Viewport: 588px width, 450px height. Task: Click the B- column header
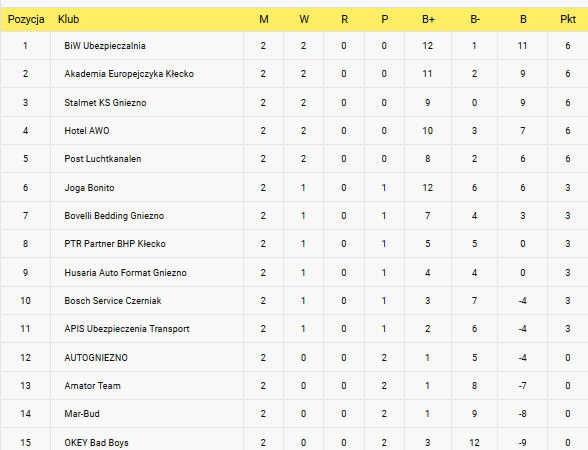(x=475, y=19)
